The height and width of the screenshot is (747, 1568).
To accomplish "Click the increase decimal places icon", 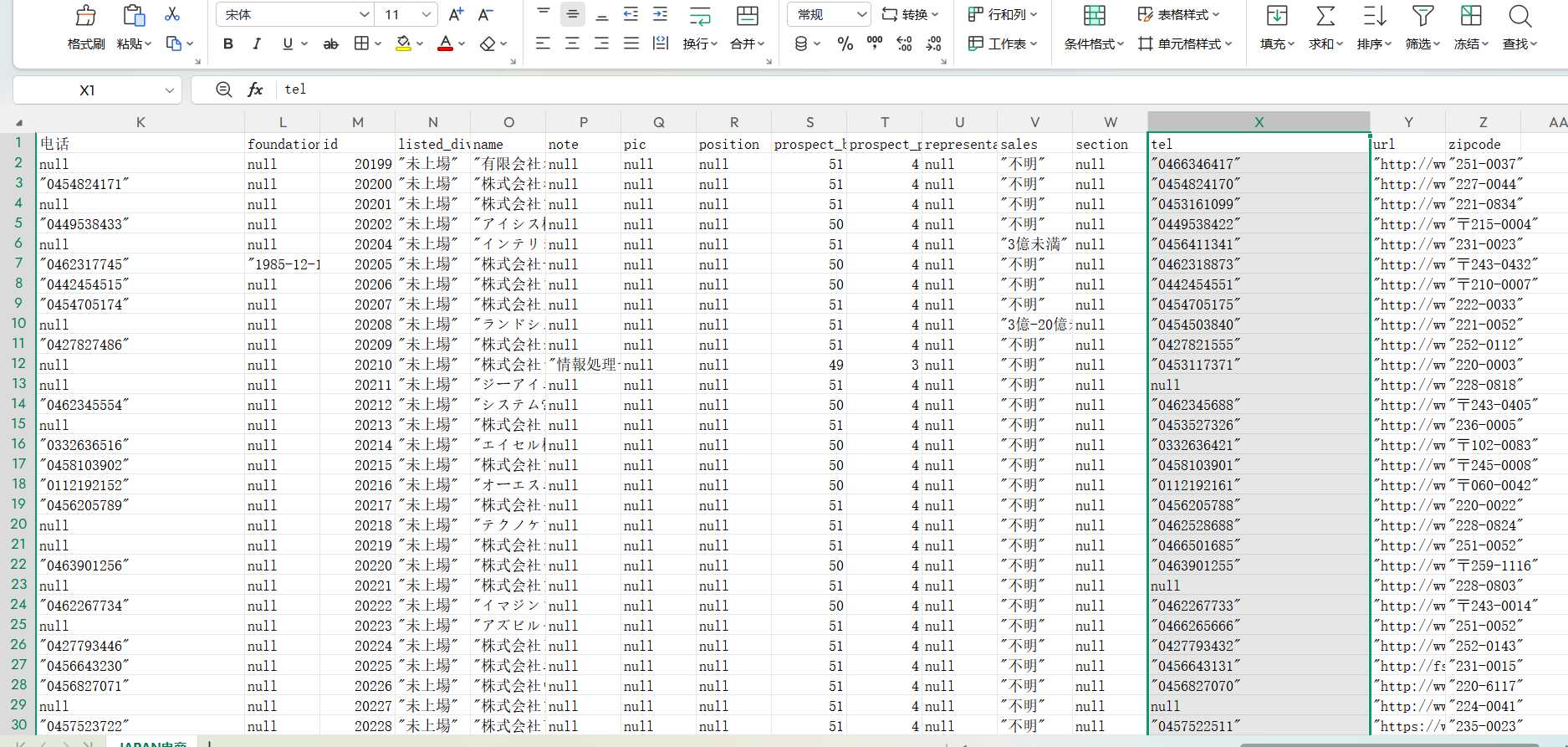I will [x=904, y=43].
